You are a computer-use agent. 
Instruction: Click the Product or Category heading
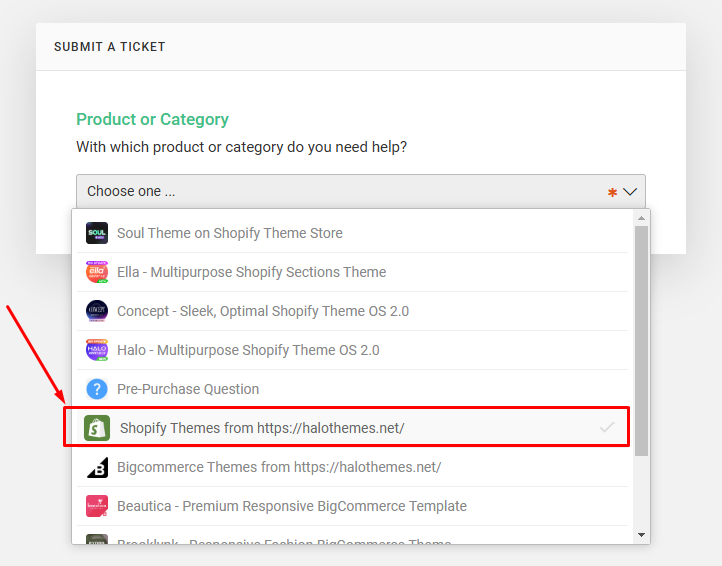pos(152,119)
